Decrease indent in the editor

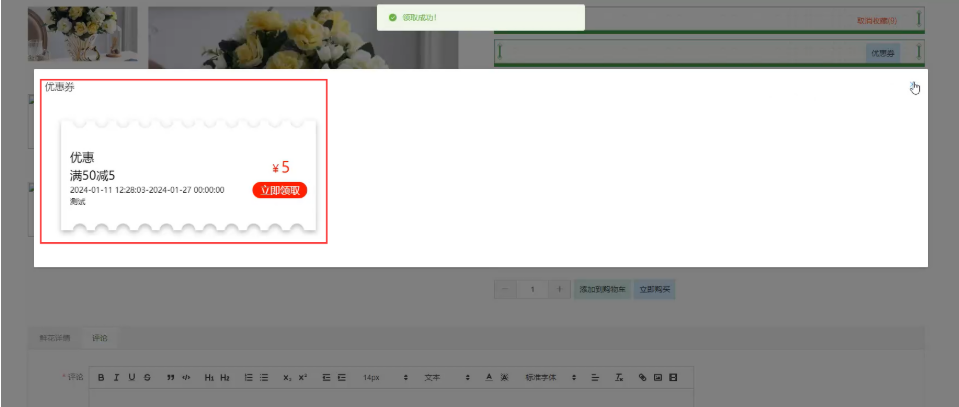327,378
